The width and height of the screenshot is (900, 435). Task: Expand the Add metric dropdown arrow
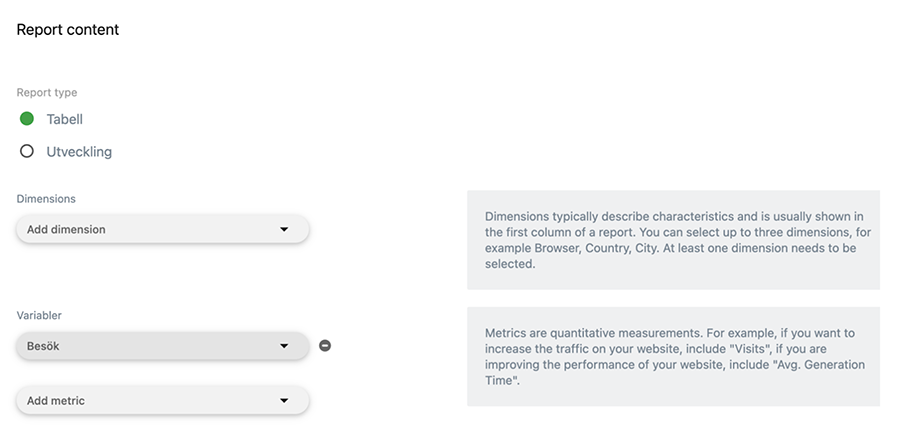pyautogui.click(x=284, y=401)
